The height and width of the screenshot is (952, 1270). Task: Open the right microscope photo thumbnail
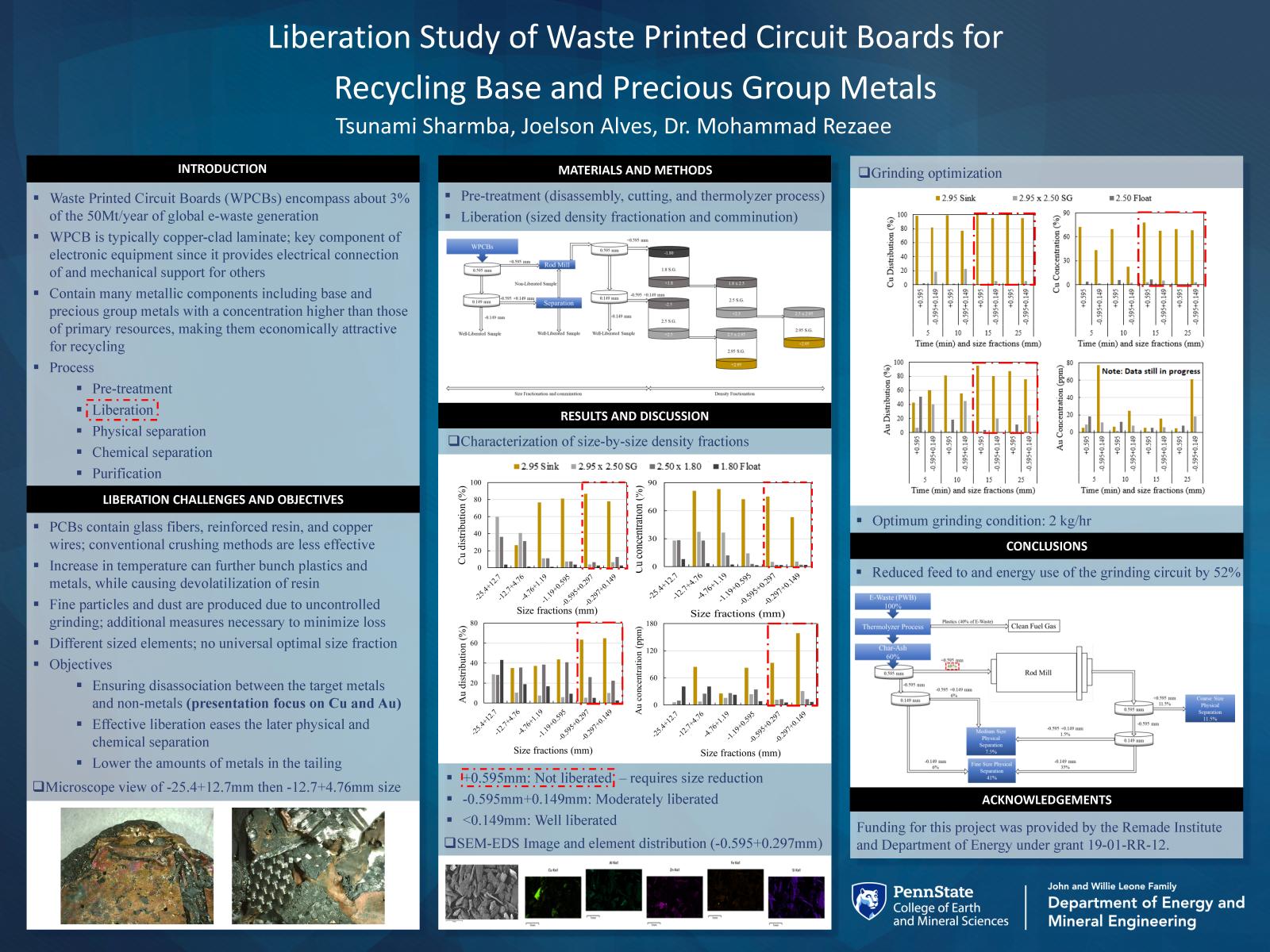click(308, 866)
